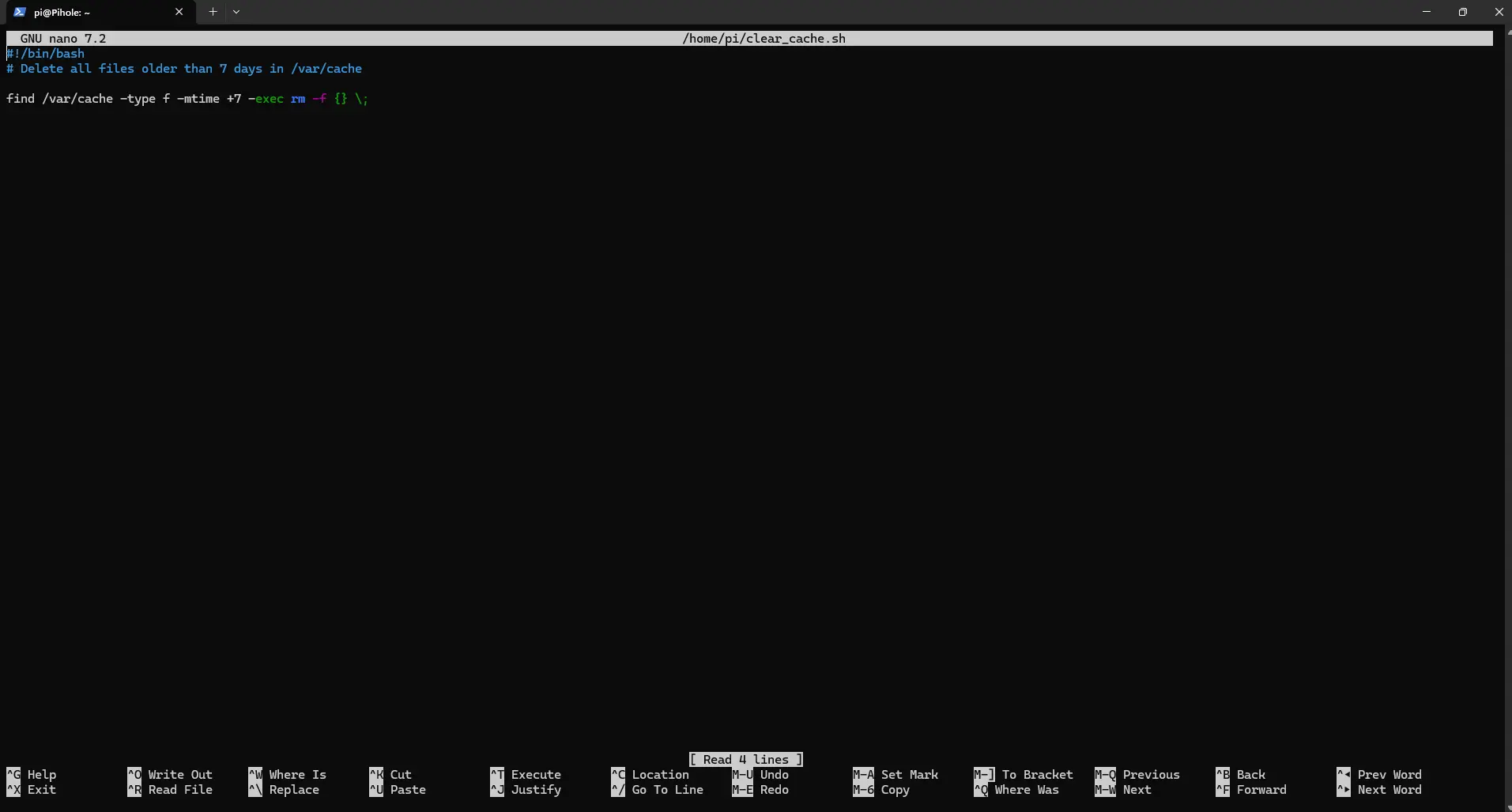
Task: Click the ^W Where Is shortcut
Action: [x=287, y=775]
